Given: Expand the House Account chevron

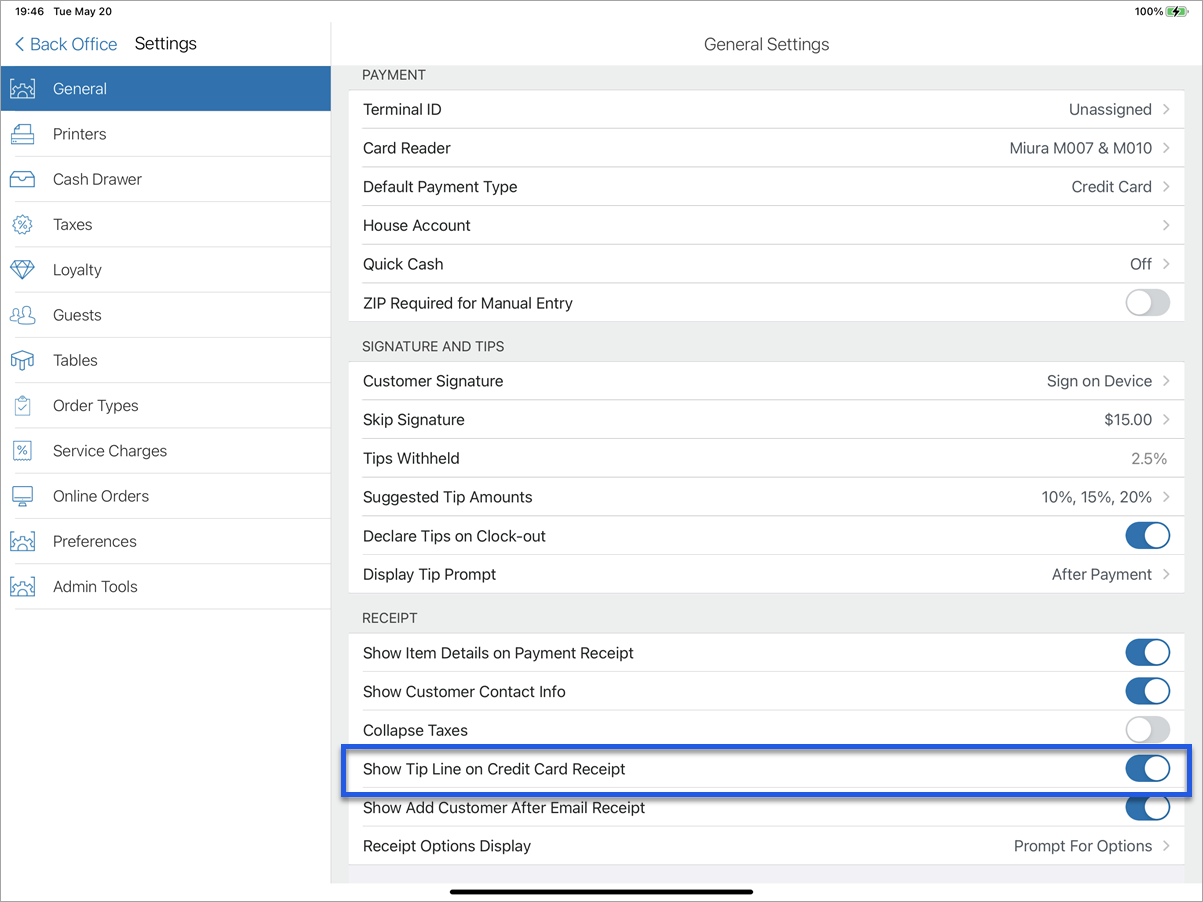Looking at the screenshot, I should tap(1166, 225).
